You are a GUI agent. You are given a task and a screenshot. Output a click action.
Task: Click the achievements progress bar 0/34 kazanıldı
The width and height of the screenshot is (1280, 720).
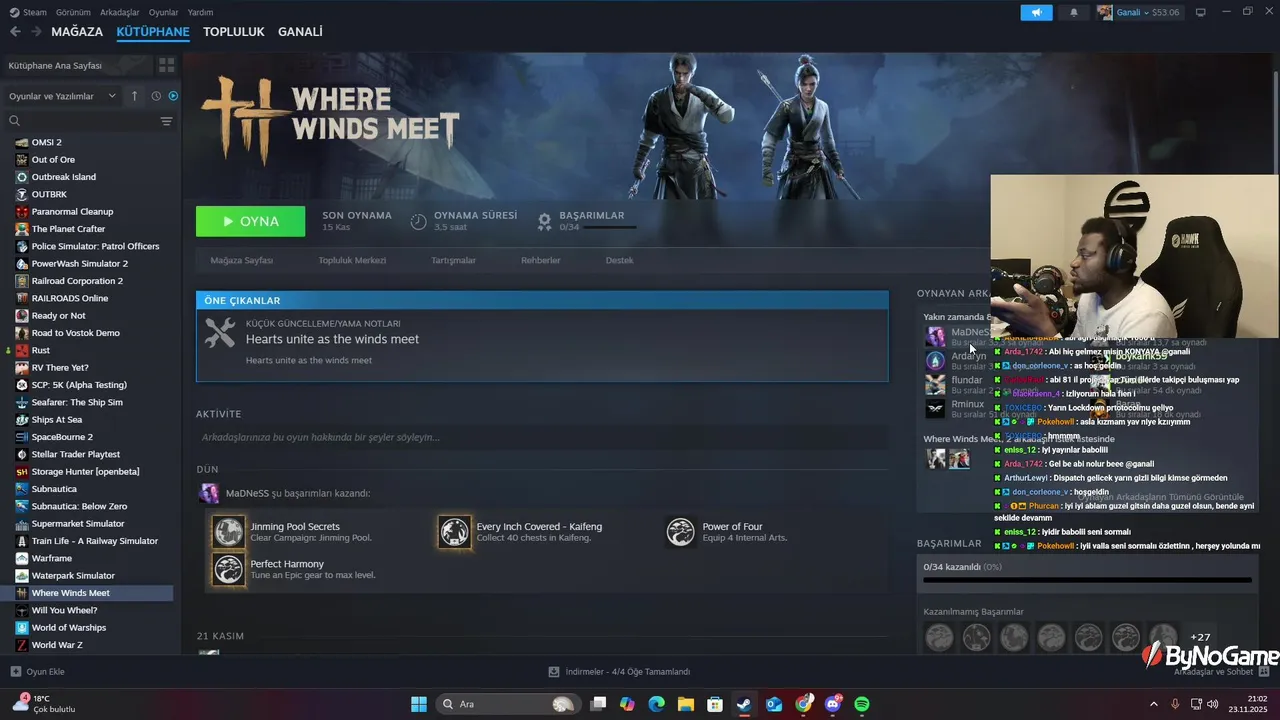pos(1087,579)
